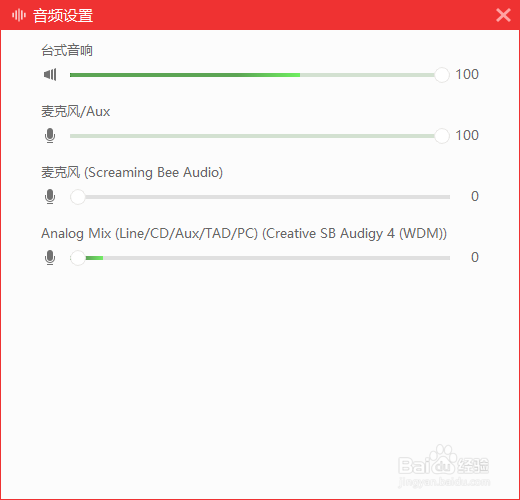Select the 台式音响 device label
520x500 pixels.
(67, 50)
